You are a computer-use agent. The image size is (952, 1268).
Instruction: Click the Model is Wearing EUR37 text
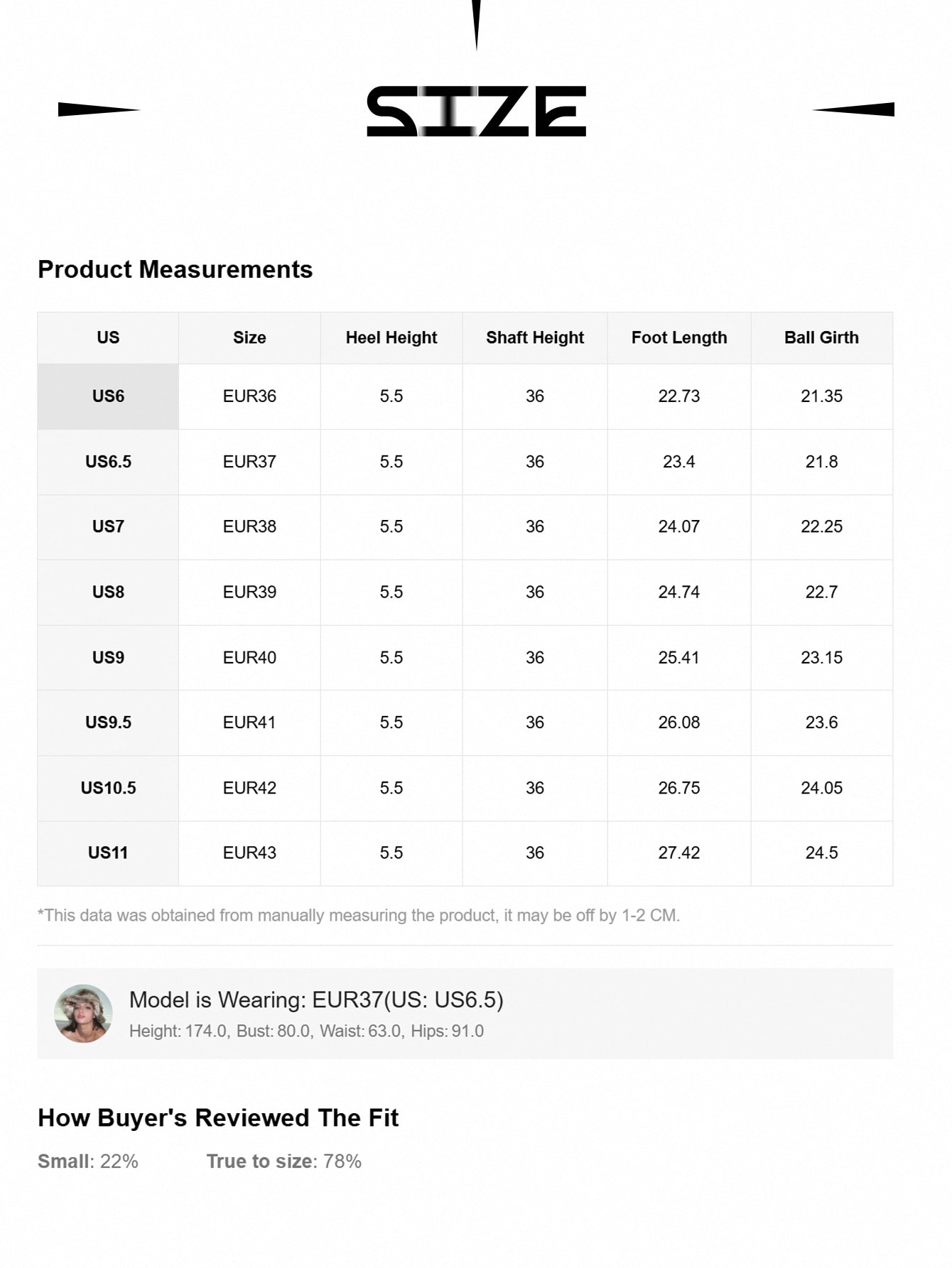[x=316, y=999]
